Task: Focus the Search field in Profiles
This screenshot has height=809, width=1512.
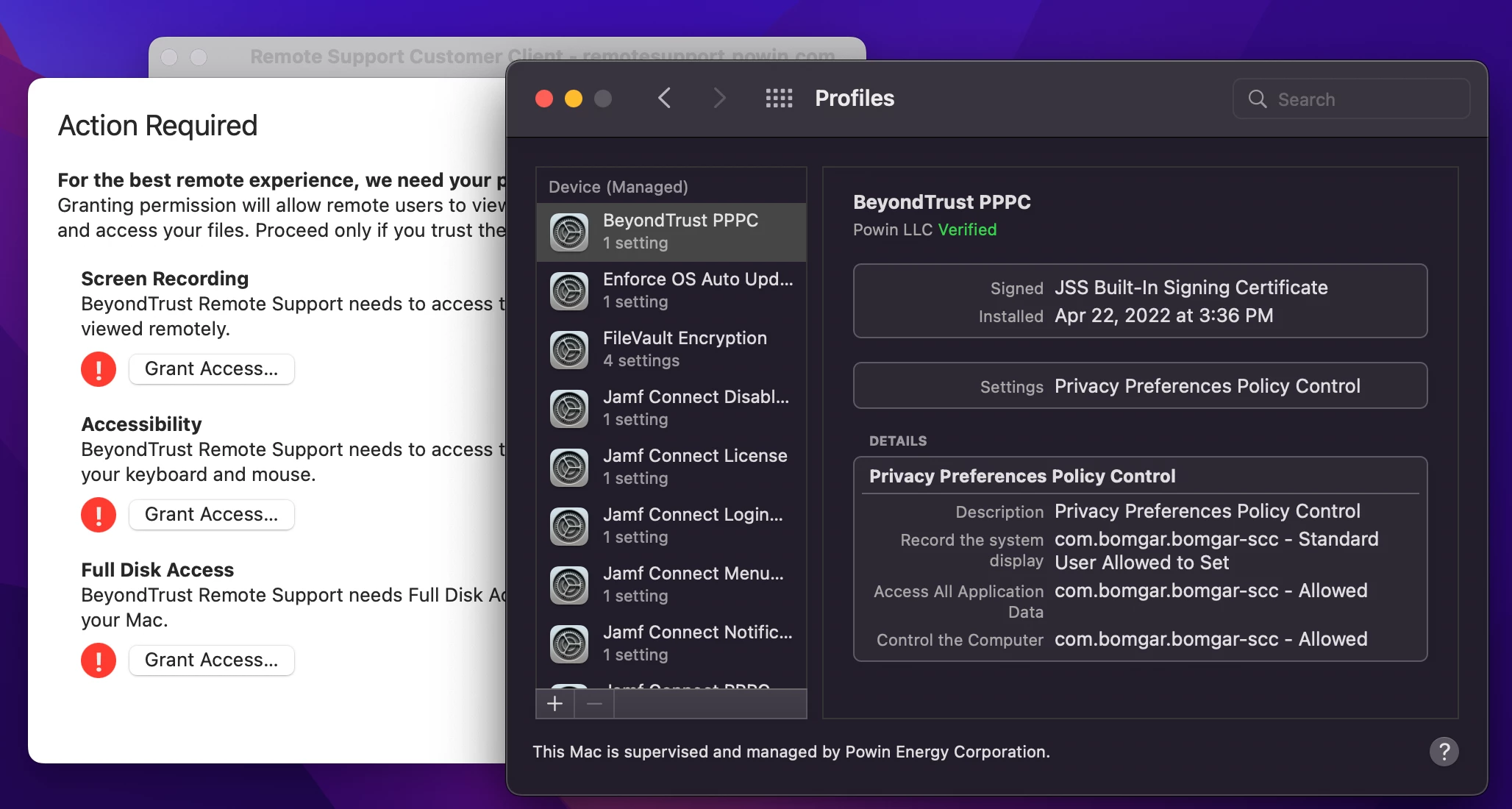Action: tap(1352, 99)
